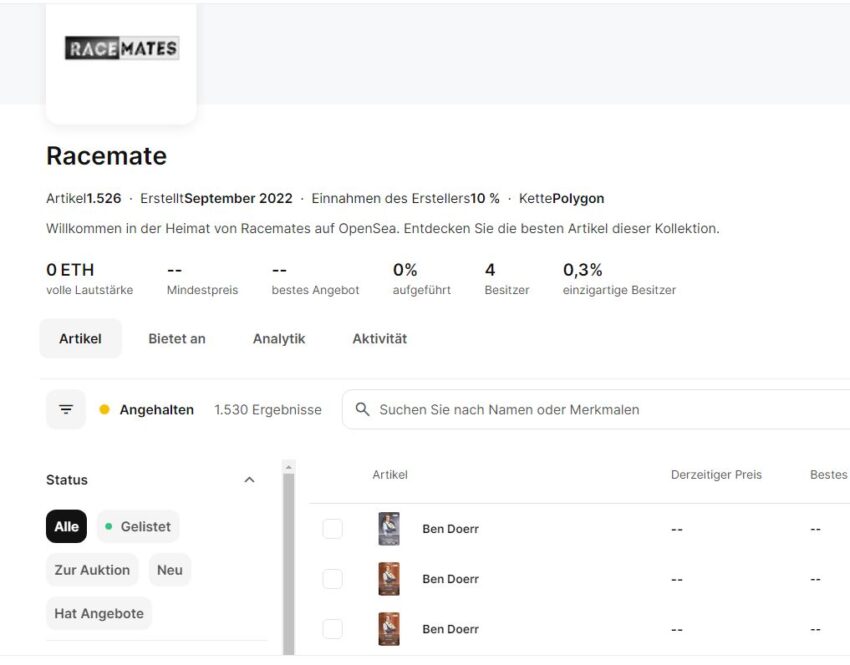Select the Gelistet status filter
Image resolution: width=850 pixels, height=665 pixels.
click(x=138, y=526)
